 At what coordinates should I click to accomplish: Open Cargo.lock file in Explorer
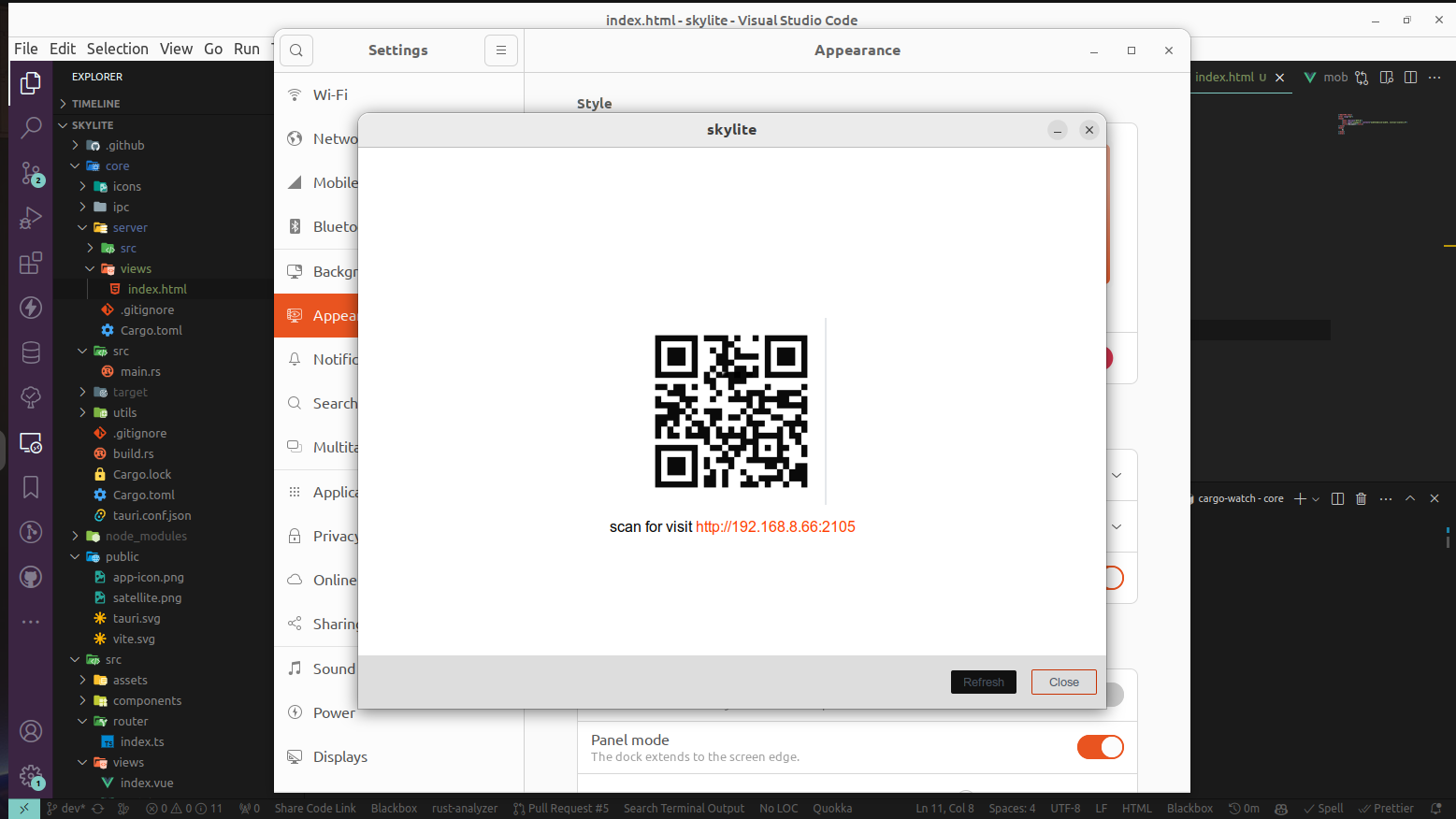click(141, 475)
